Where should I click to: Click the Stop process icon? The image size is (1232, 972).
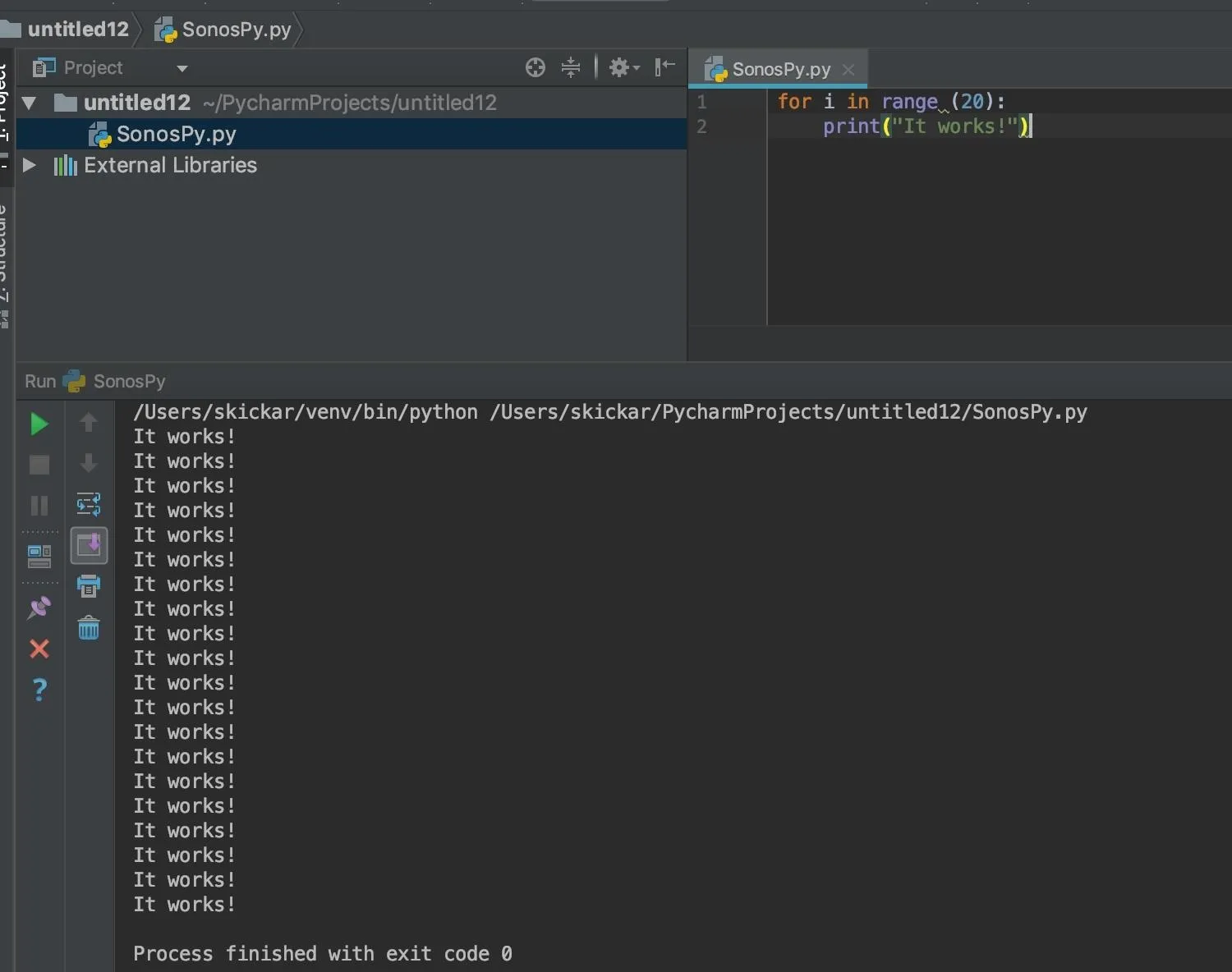[39, 465]
